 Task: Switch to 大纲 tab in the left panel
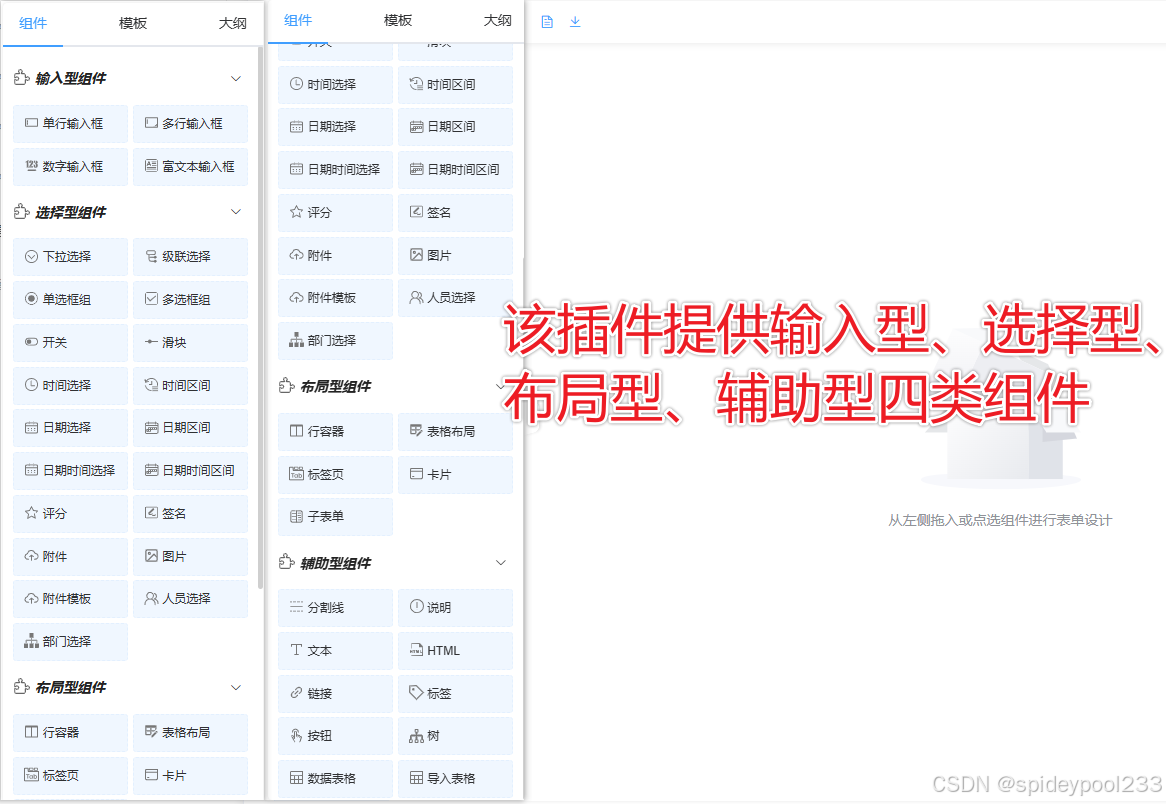[x=233, y=23]
